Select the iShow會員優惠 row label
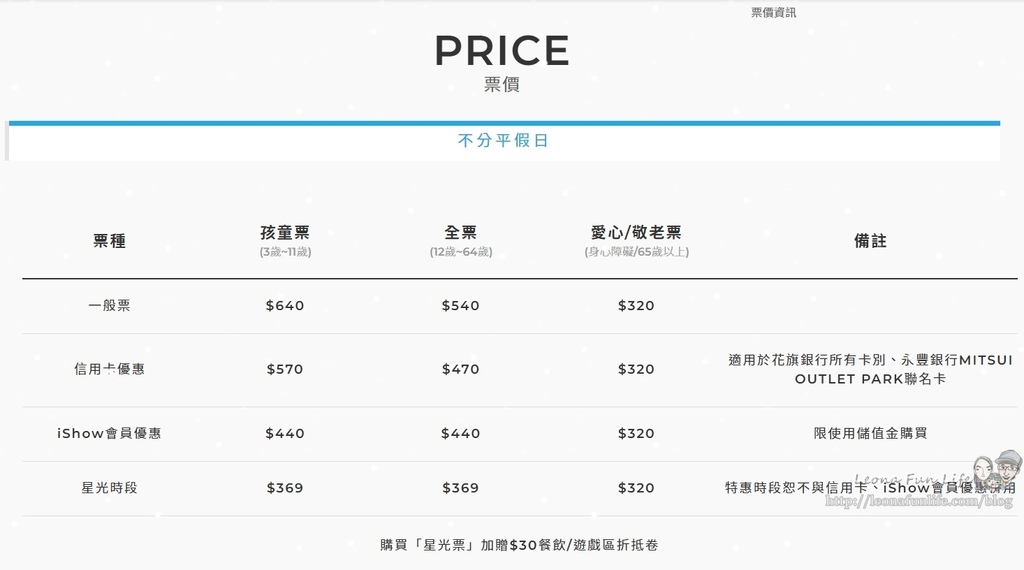1024x570 pixels. [x=109, y=434]
